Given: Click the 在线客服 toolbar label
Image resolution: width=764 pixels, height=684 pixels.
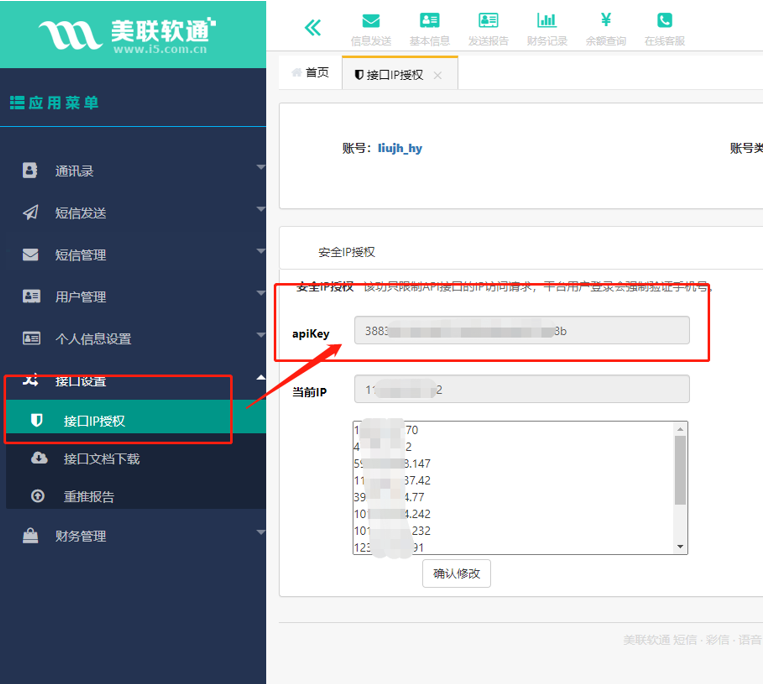Looking at the screenshot, I should (x=665, y=41).
